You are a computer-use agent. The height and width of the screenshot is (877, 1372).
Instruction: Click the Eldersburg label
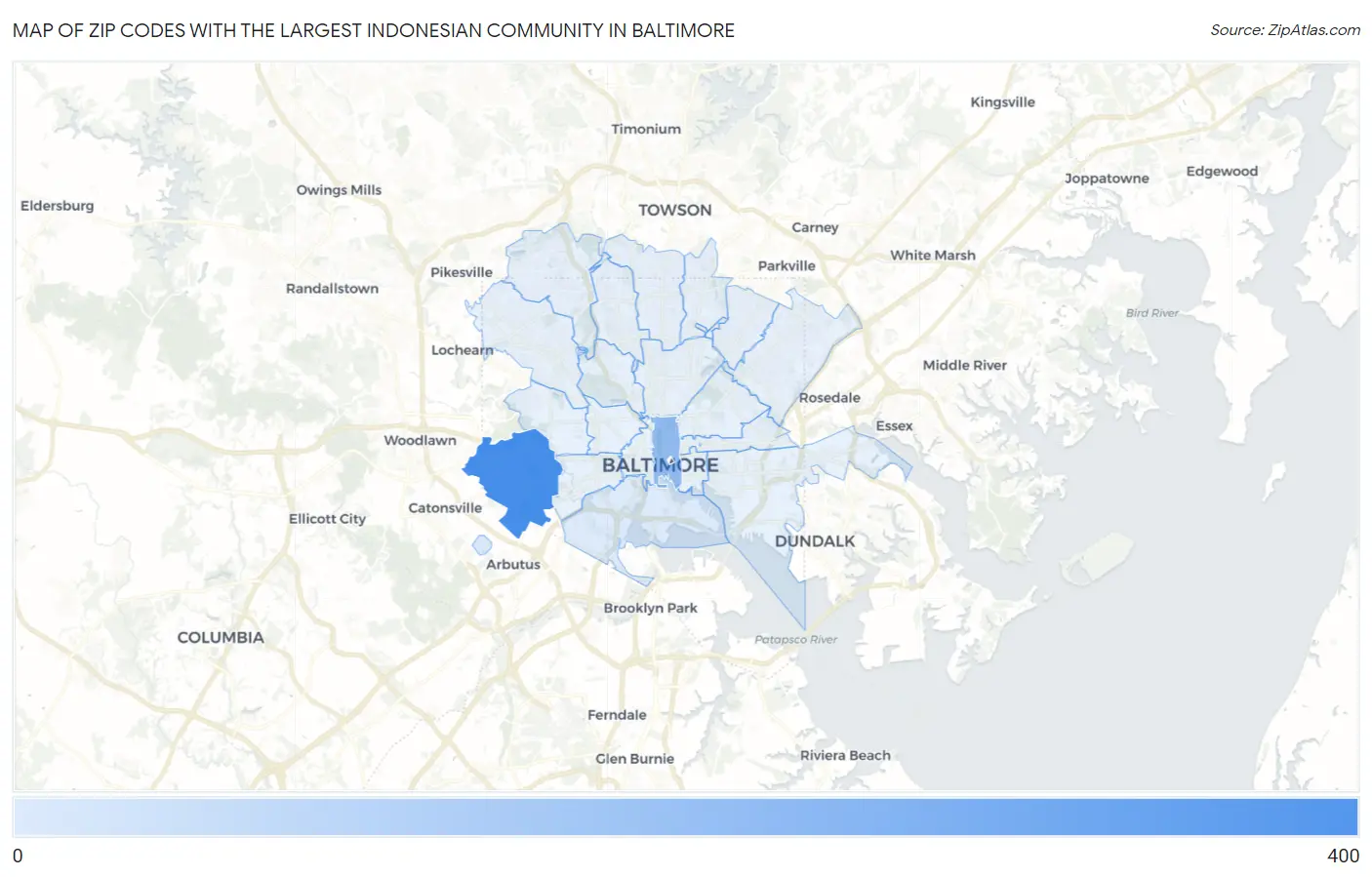pyautogui.click(x=58, y=206)
